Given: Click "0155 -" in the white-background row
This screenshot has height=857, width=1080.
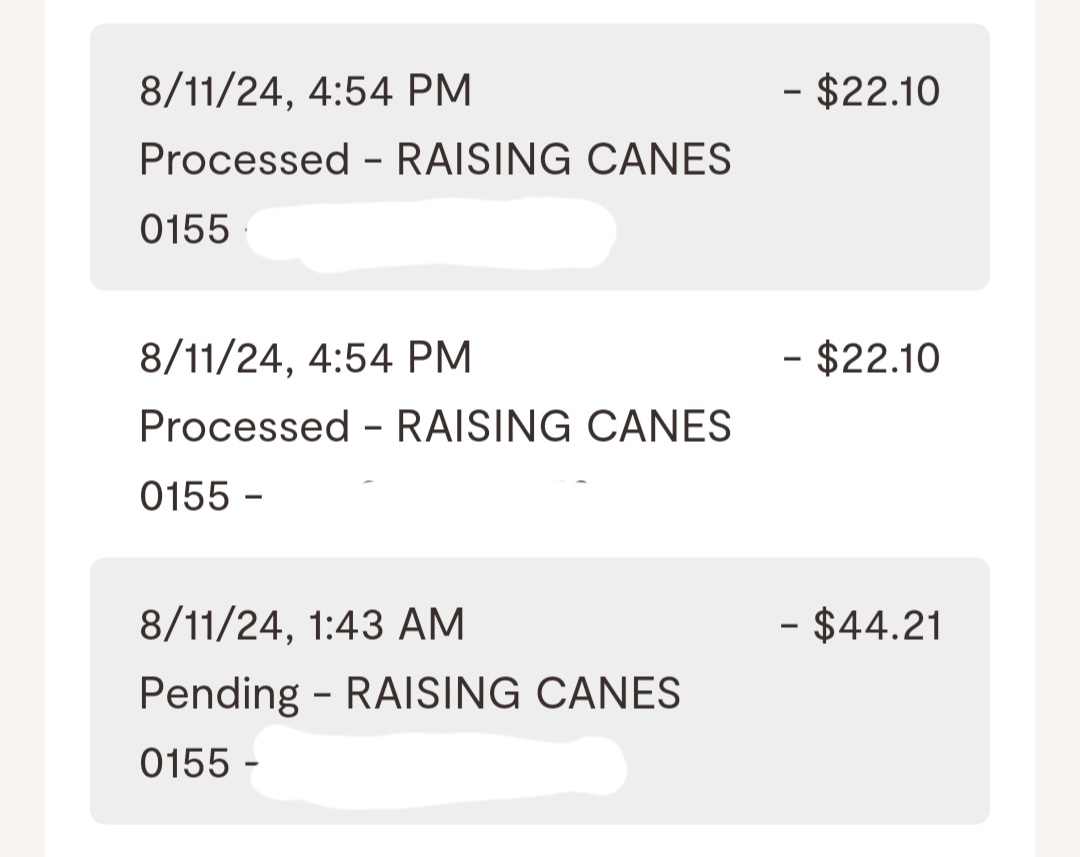Looking at the screenshot, I should [200, 496].
